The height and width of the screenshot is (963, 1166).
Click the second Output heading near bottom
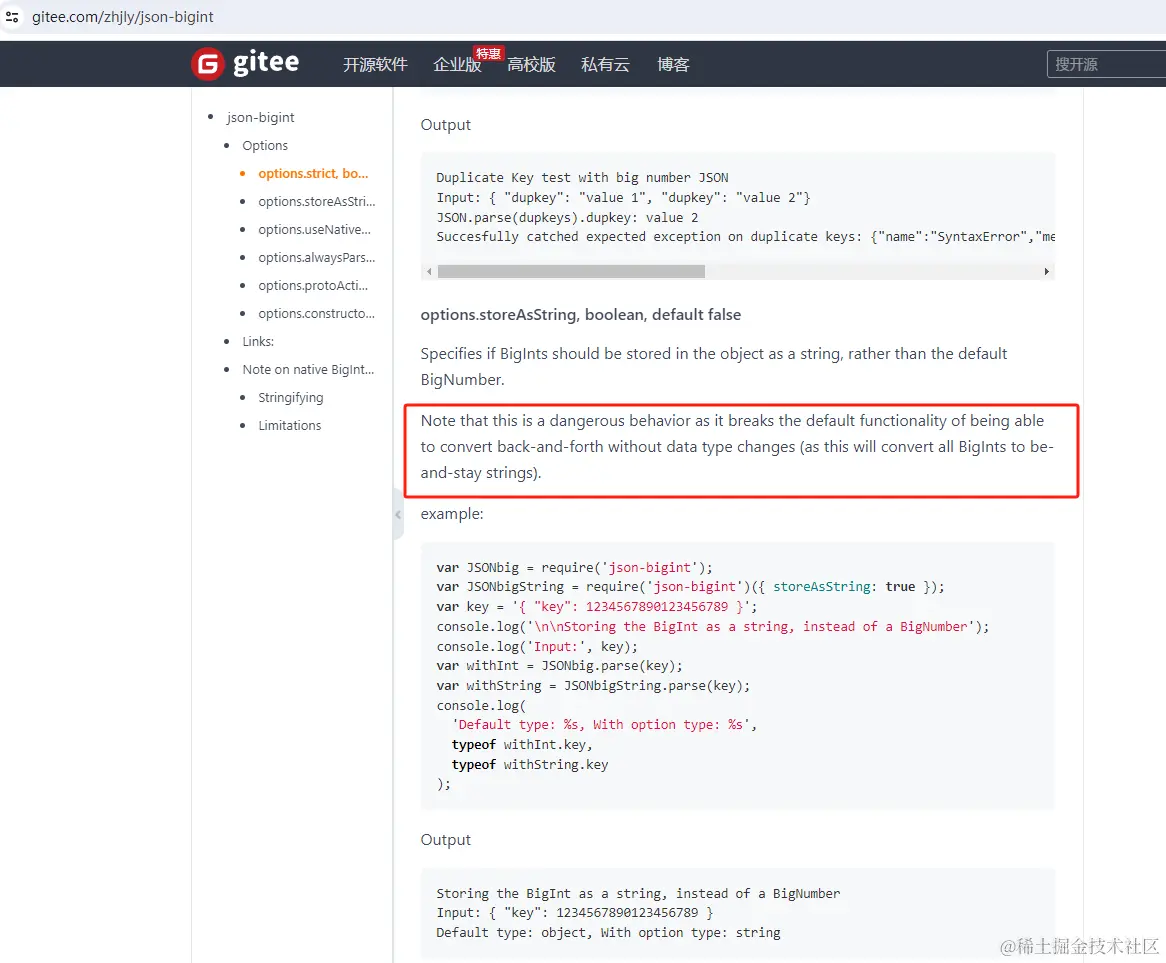pyautogui.click(x=445, y=840)
